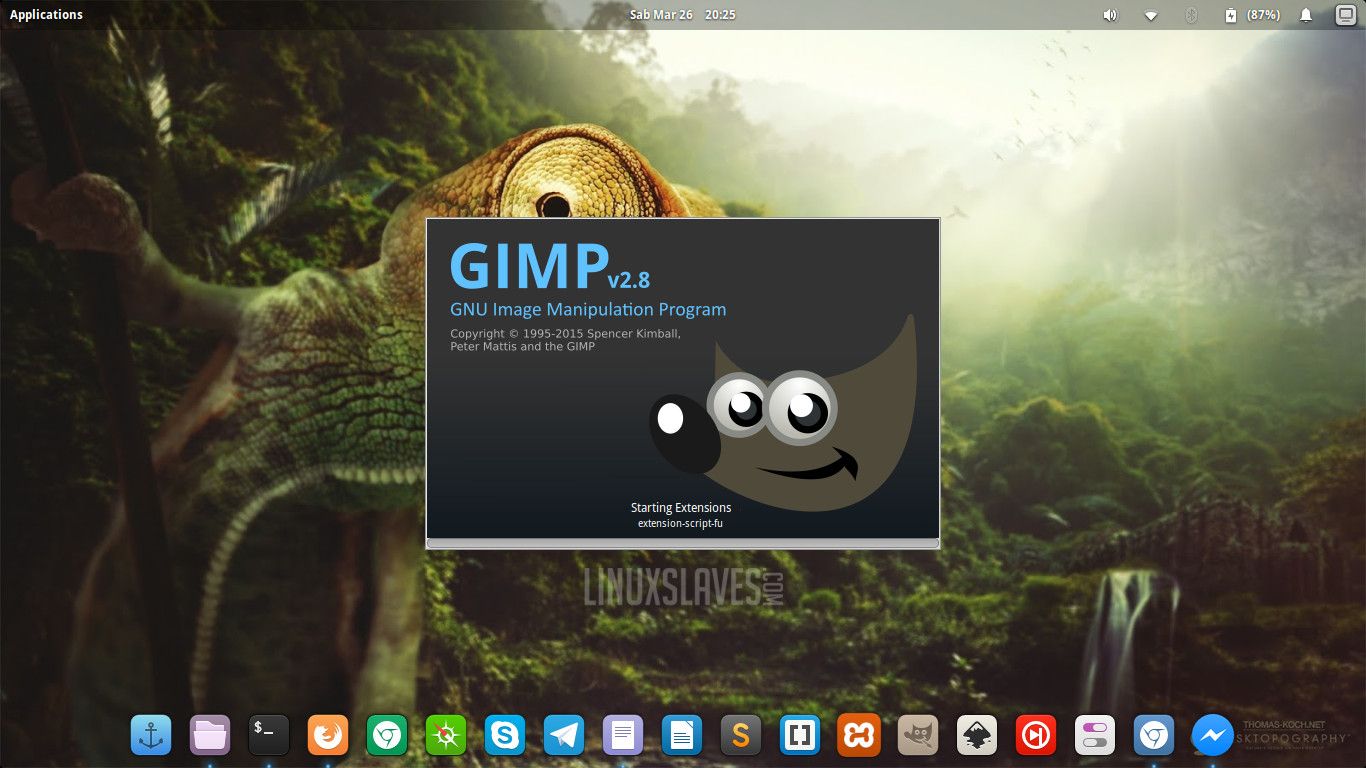Open the blue Google Chrome tile
This screenshot has height=768, width=1366.
click(1153, 735)
